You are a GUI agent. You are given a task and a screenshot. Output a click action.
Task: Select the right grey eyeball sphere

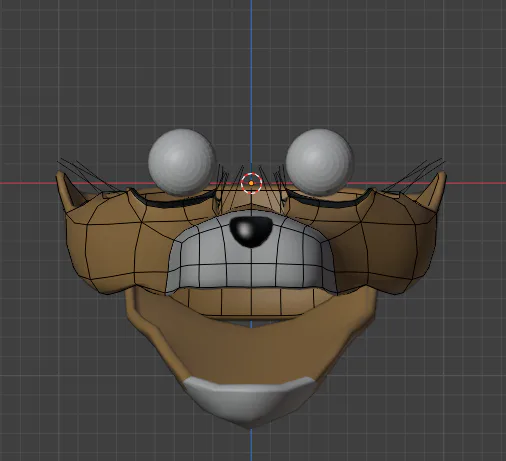coord(320,162)
